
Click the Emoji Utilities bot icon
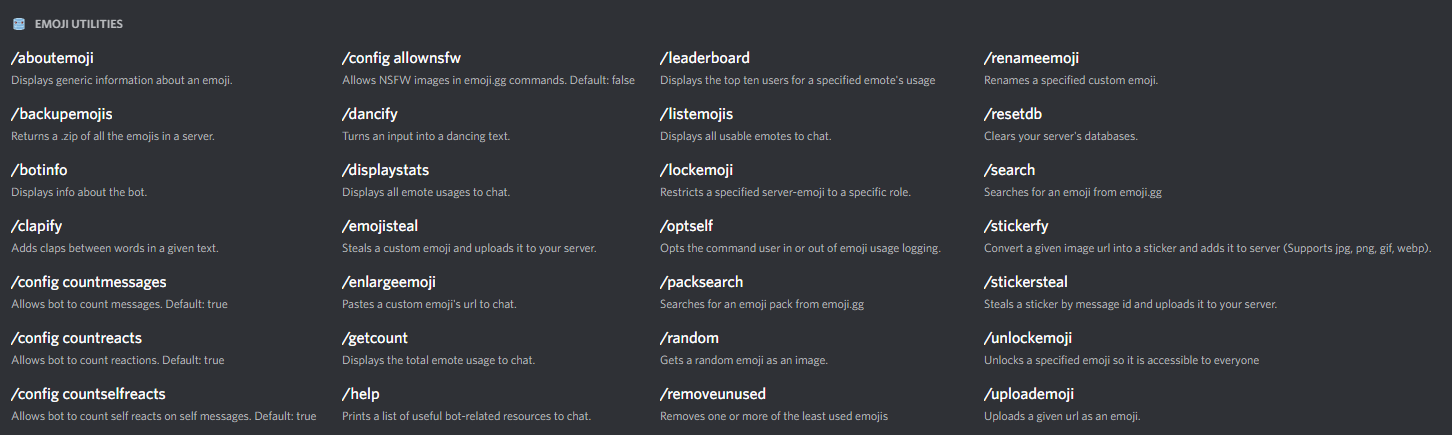[x=18, y=23]
